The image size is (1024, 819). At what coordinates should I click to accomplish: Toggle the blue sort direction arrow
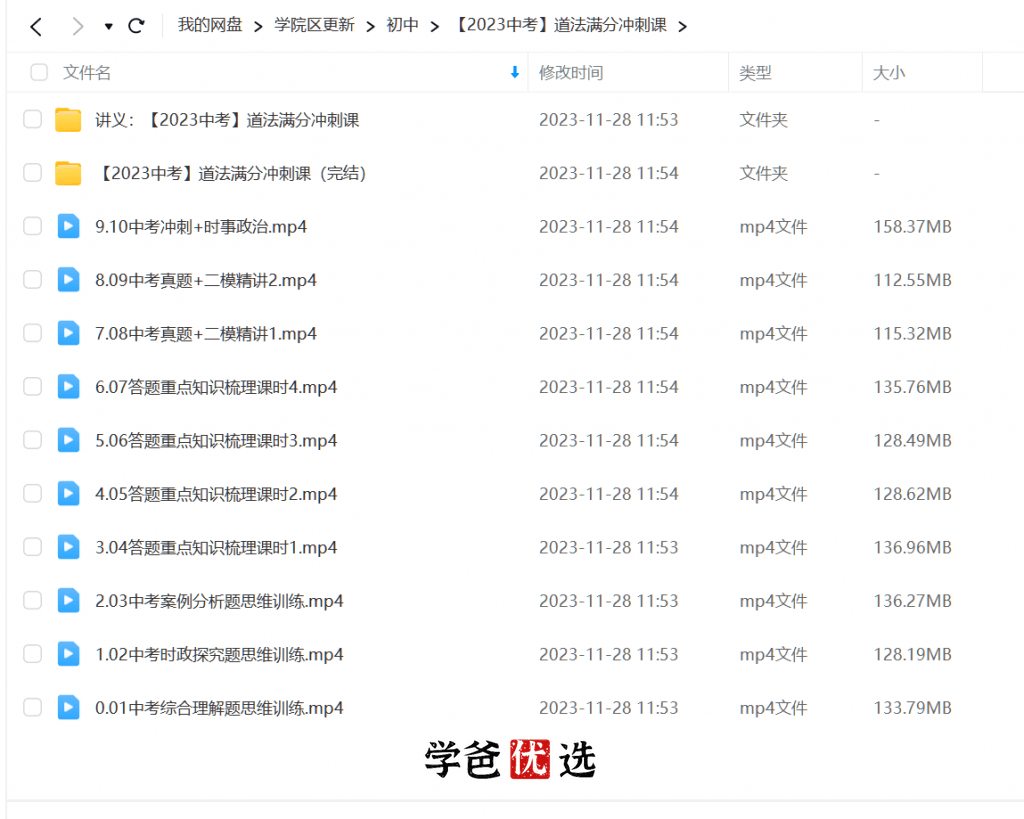pos(515,72)
